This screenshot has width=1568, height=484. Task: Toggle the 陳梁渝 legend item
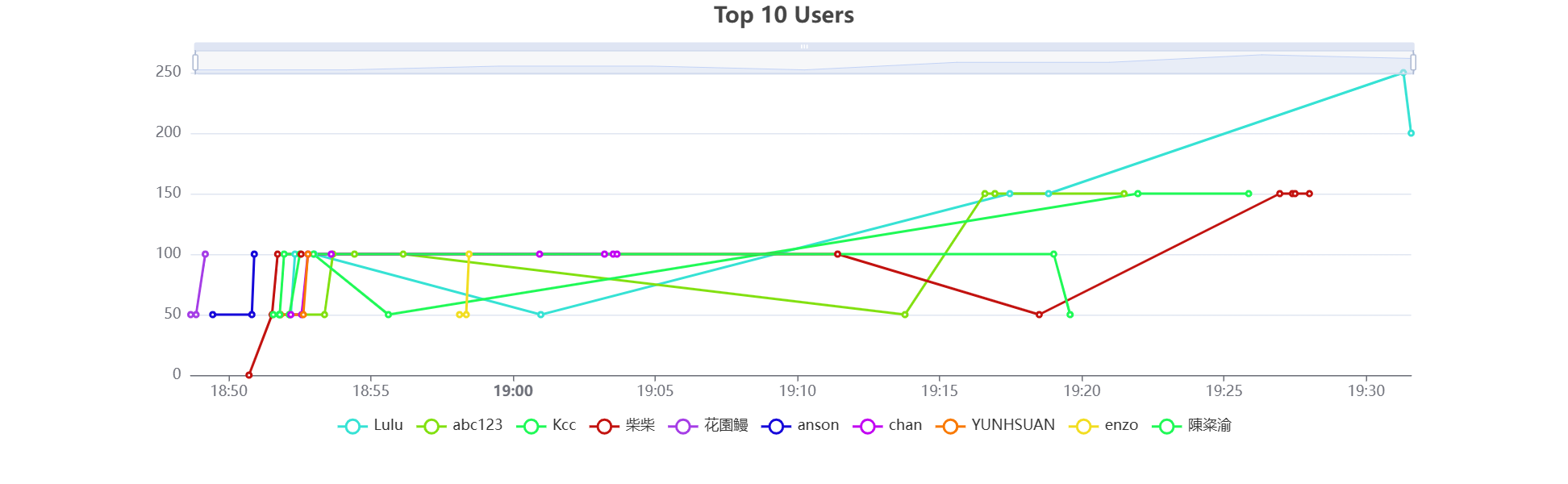1191,426
